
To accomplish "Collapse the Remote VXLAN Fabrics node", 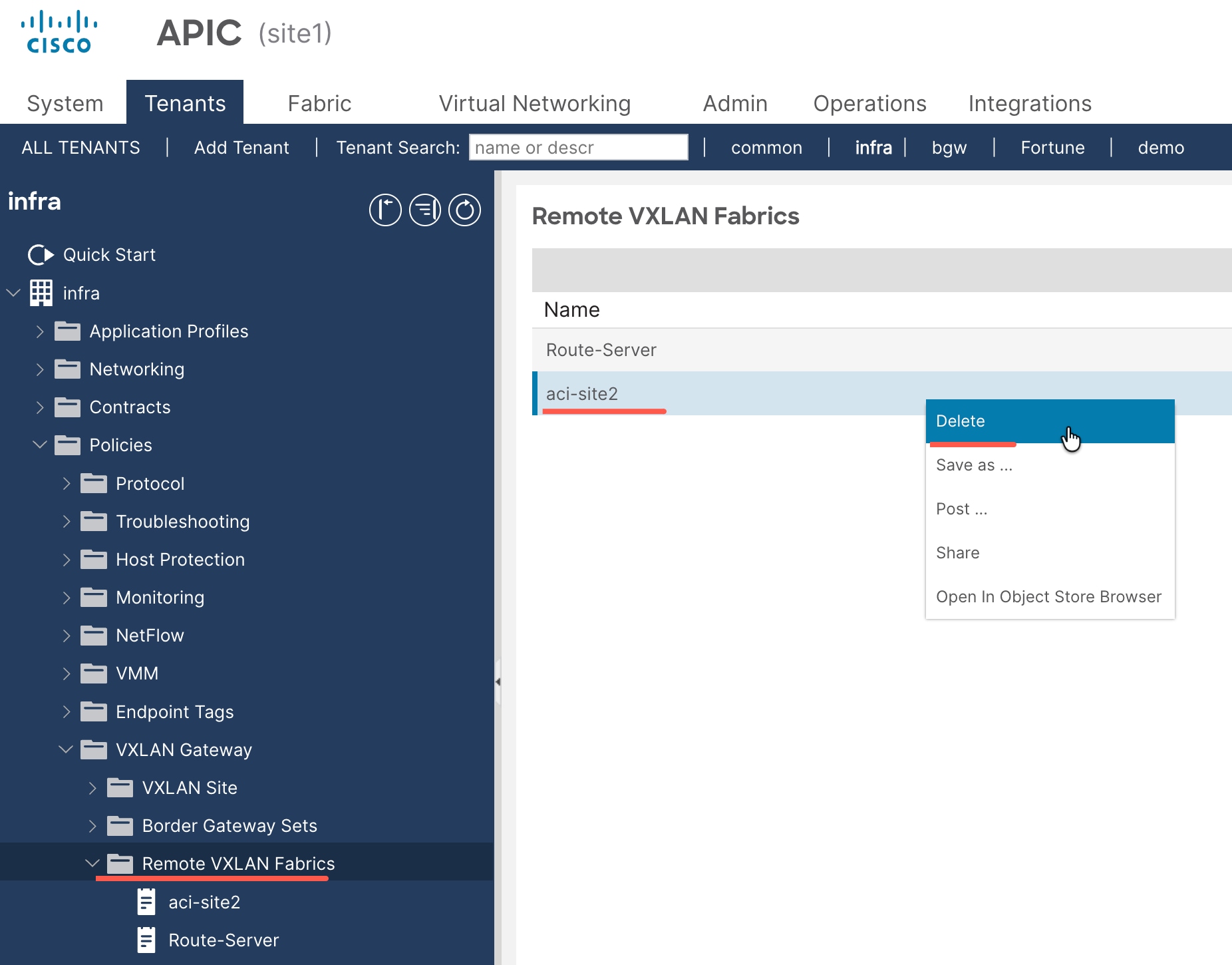I will pos(92,863).
